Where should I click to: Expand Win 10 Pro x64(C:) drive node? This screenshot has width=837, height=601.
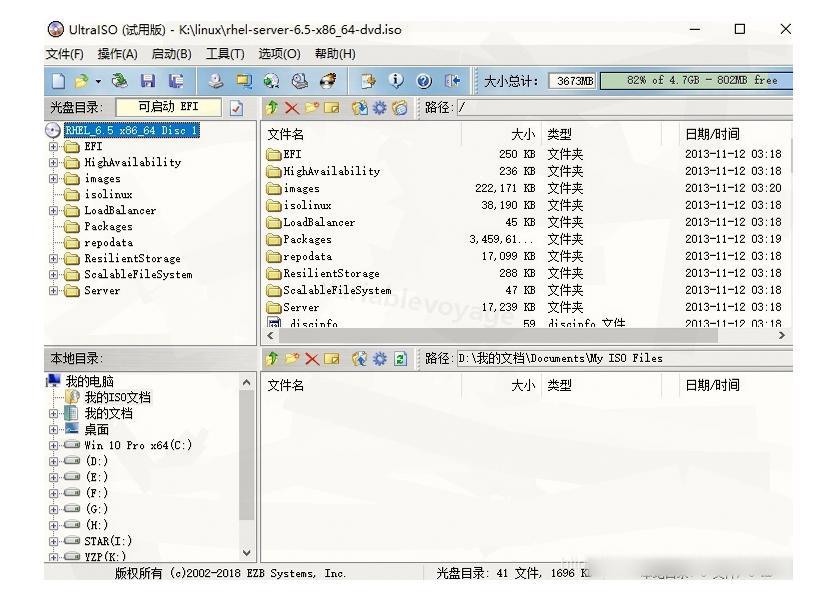click(x=53, y=446)
